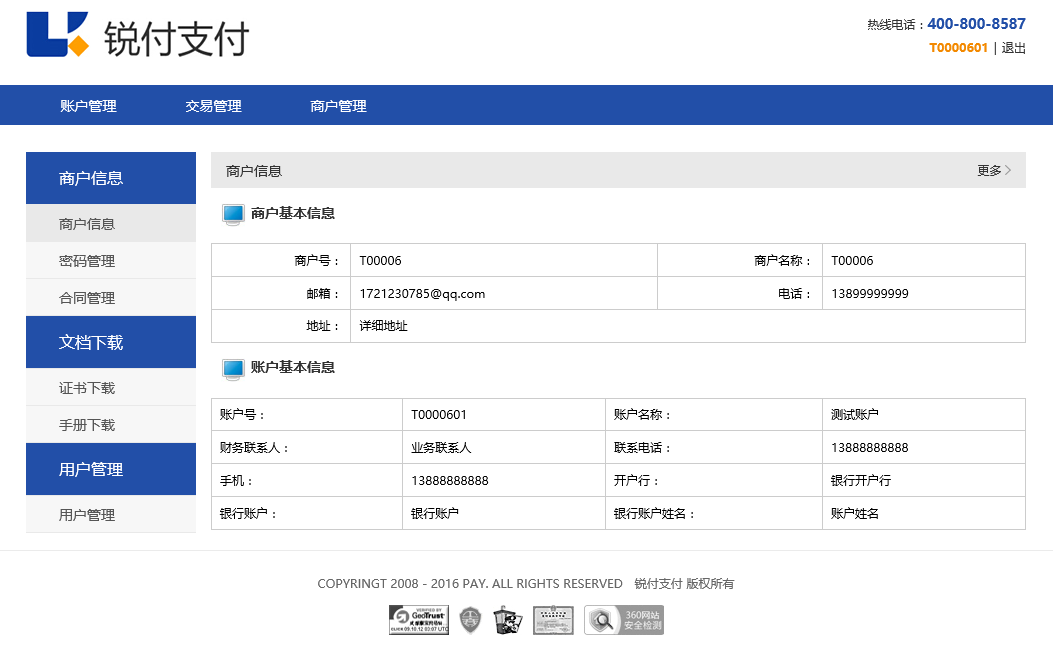Open the GeoTrust verification seal in footer

coord(417,619)
